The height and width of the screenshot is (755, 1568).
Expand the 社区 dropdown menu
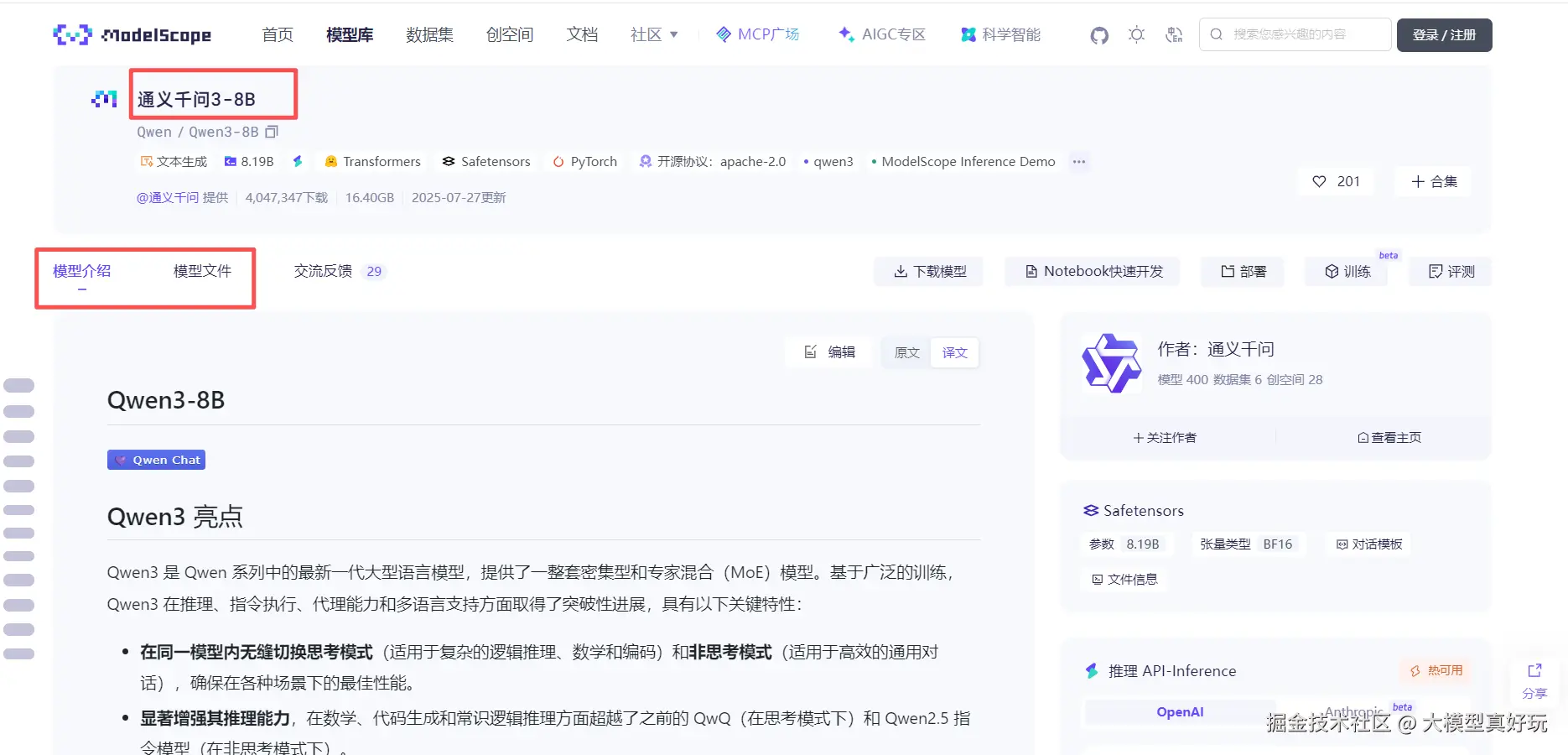click(654, 34)
